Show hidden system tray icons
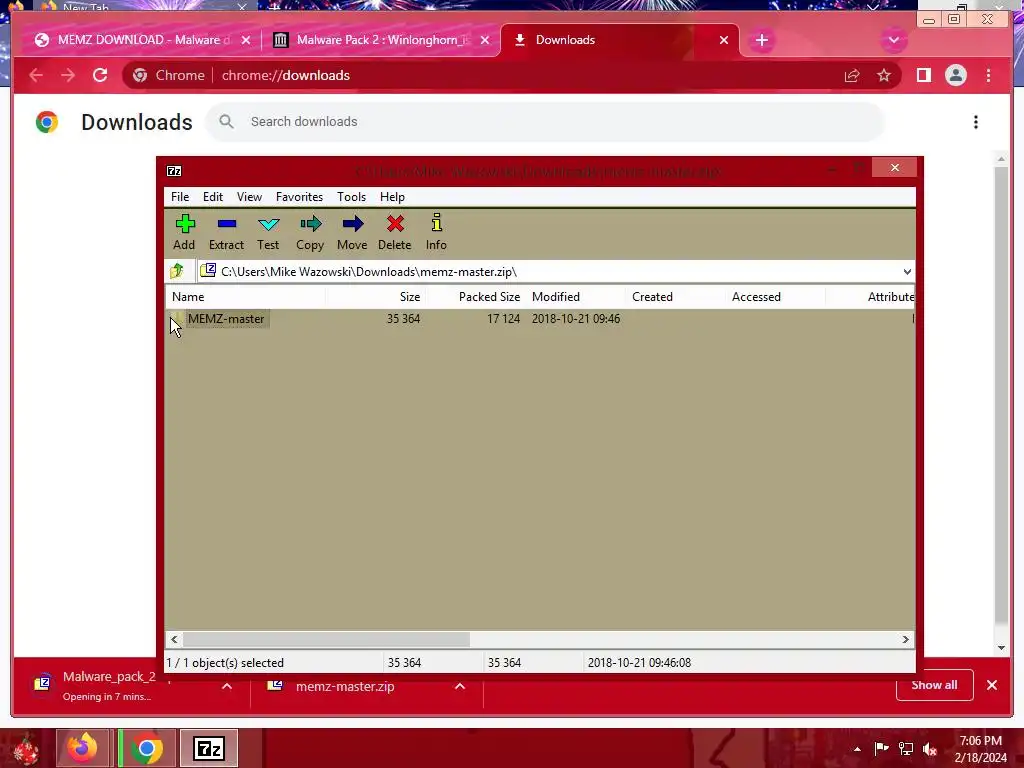Image resolution: width=1024 pixels, height=768 pixels. pyautogui.click(x=857, y=749)
